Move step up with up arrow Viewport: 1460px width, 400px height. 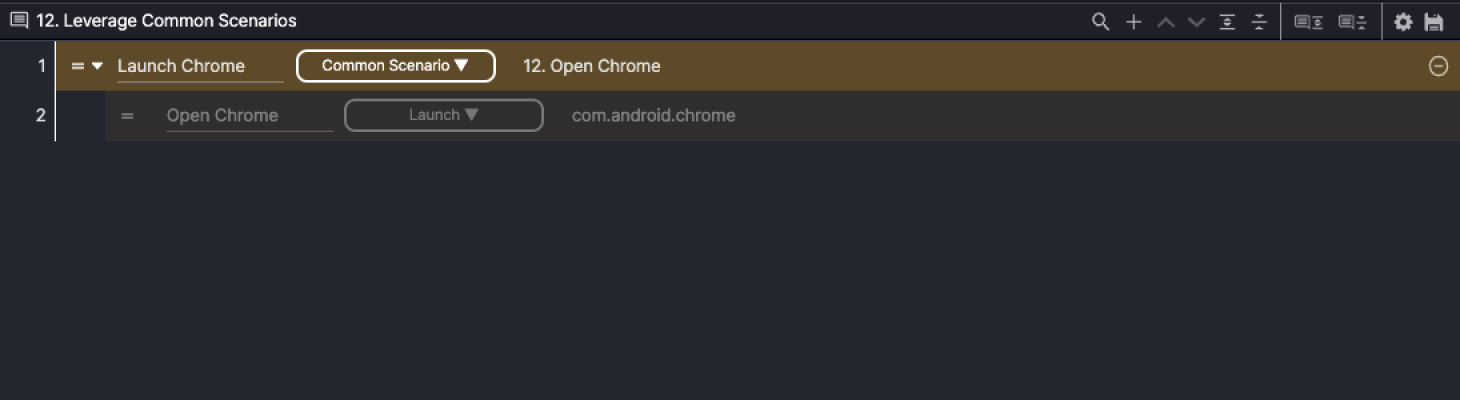(1165, 21)
